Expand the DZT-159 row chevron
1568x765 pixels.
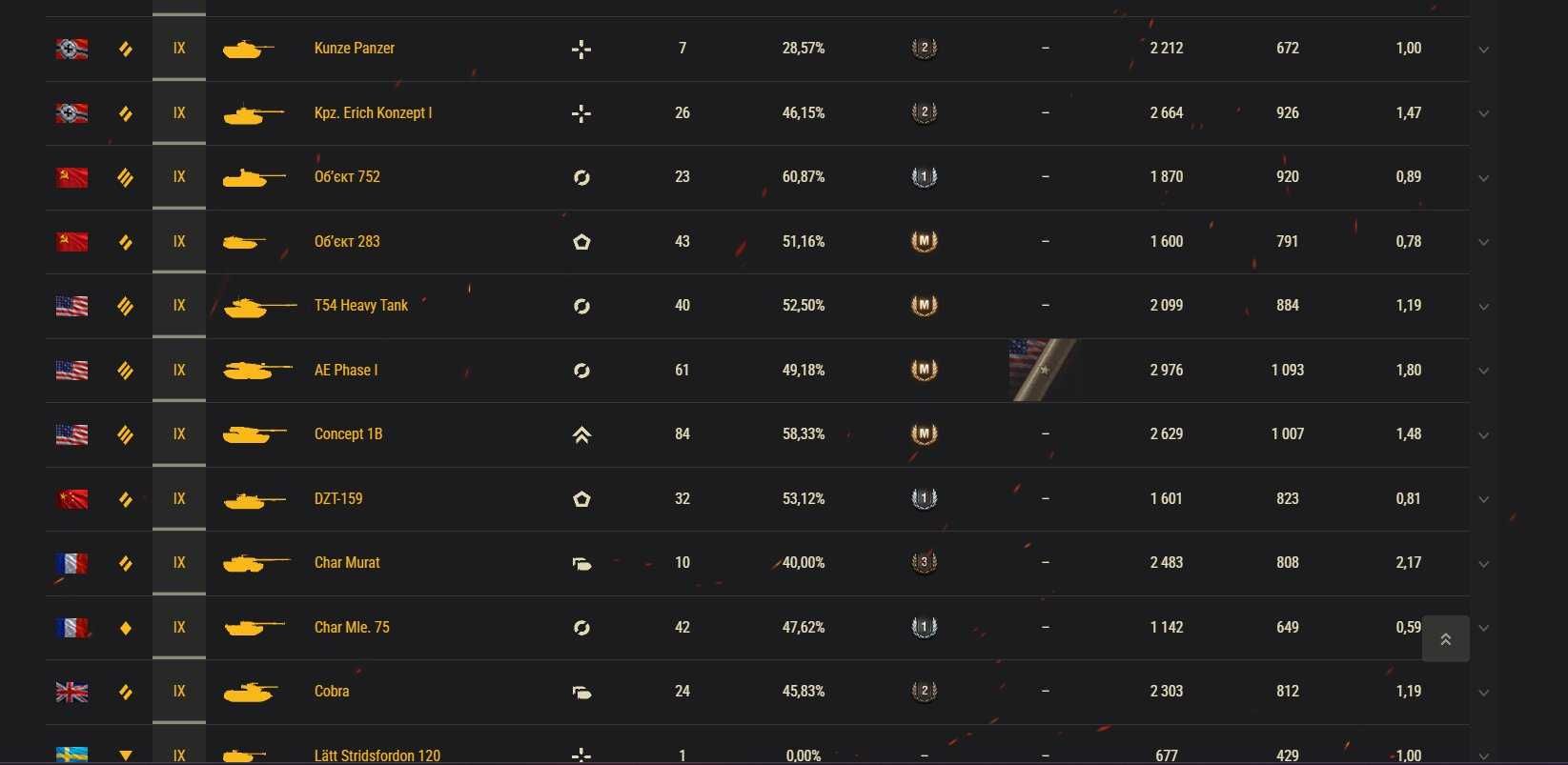tap(1483, 500)
